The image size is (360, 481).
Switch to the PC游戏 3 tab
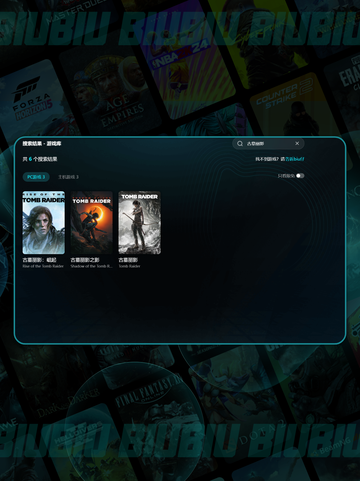36,177
